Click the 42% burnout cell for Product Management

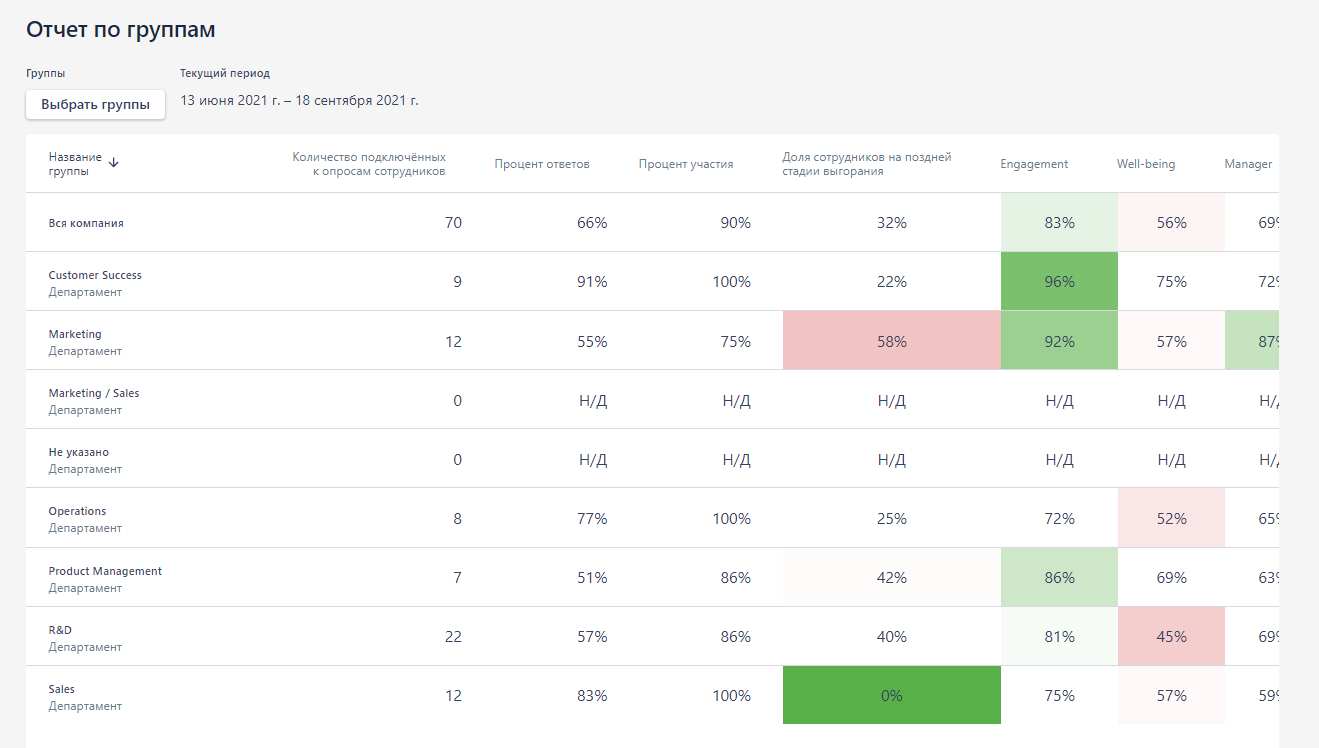point(892,577)
